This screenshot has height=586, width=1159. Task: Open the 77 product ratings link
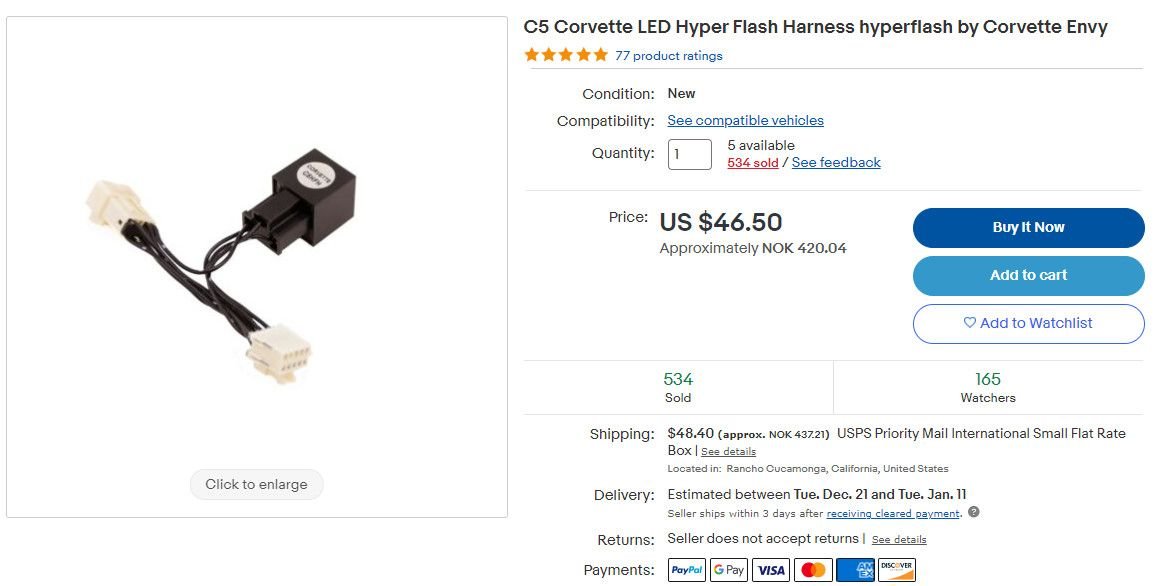[668, 56]
